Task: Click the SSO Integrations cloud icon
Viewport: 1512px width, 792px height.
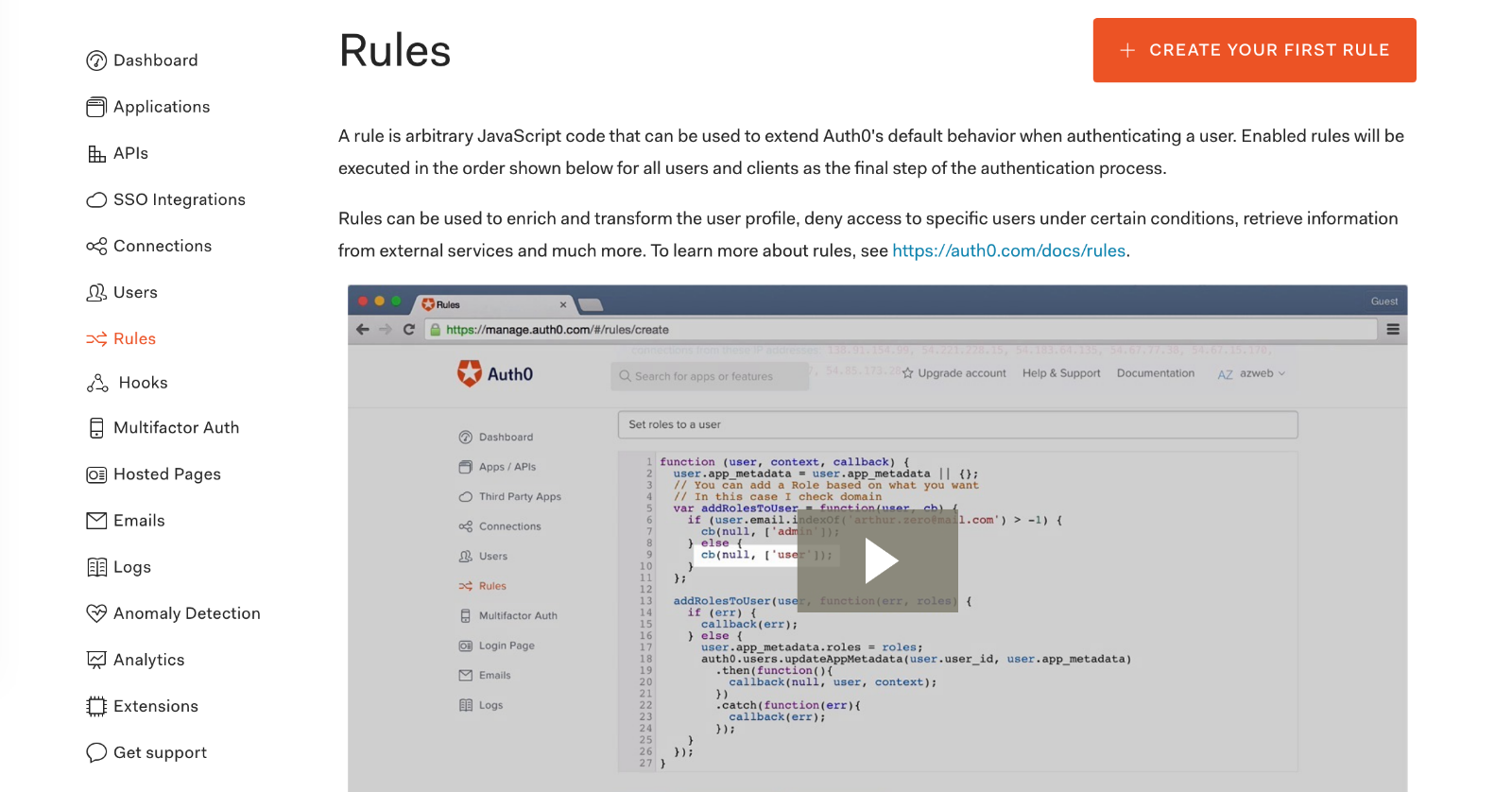Action: (96, 199)
